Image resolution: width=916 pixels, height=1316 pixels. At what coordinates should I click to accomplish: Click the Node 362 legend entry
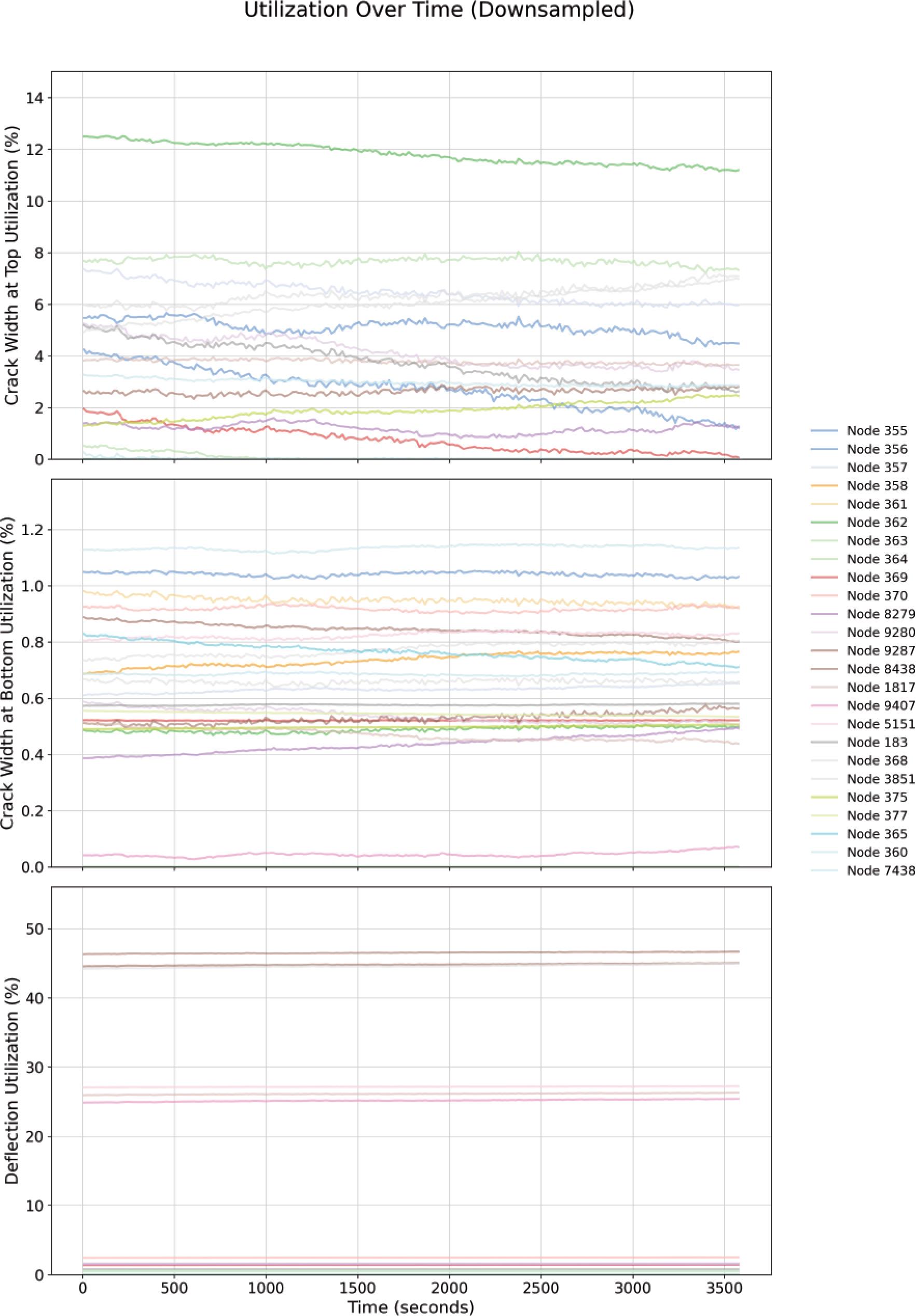pos(877,522)
